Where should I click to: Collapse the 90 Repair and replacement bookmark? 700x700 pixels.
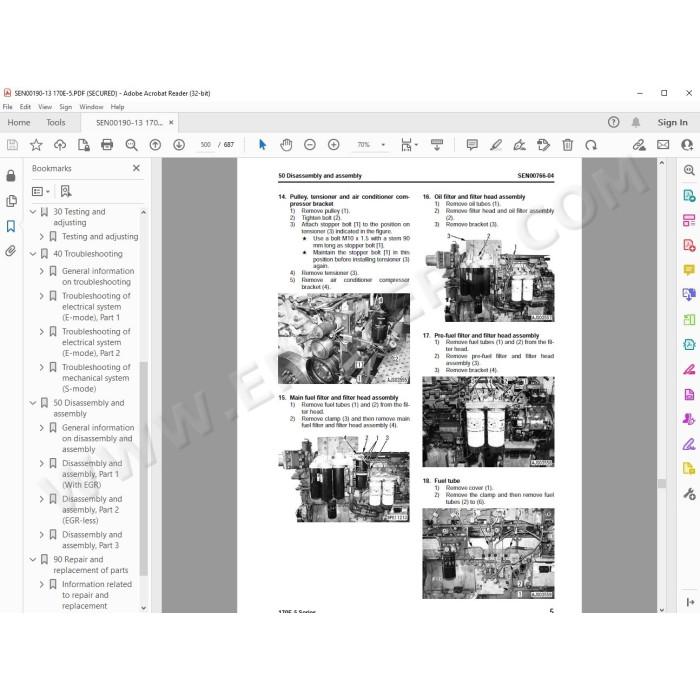click(x=33, y=559)
